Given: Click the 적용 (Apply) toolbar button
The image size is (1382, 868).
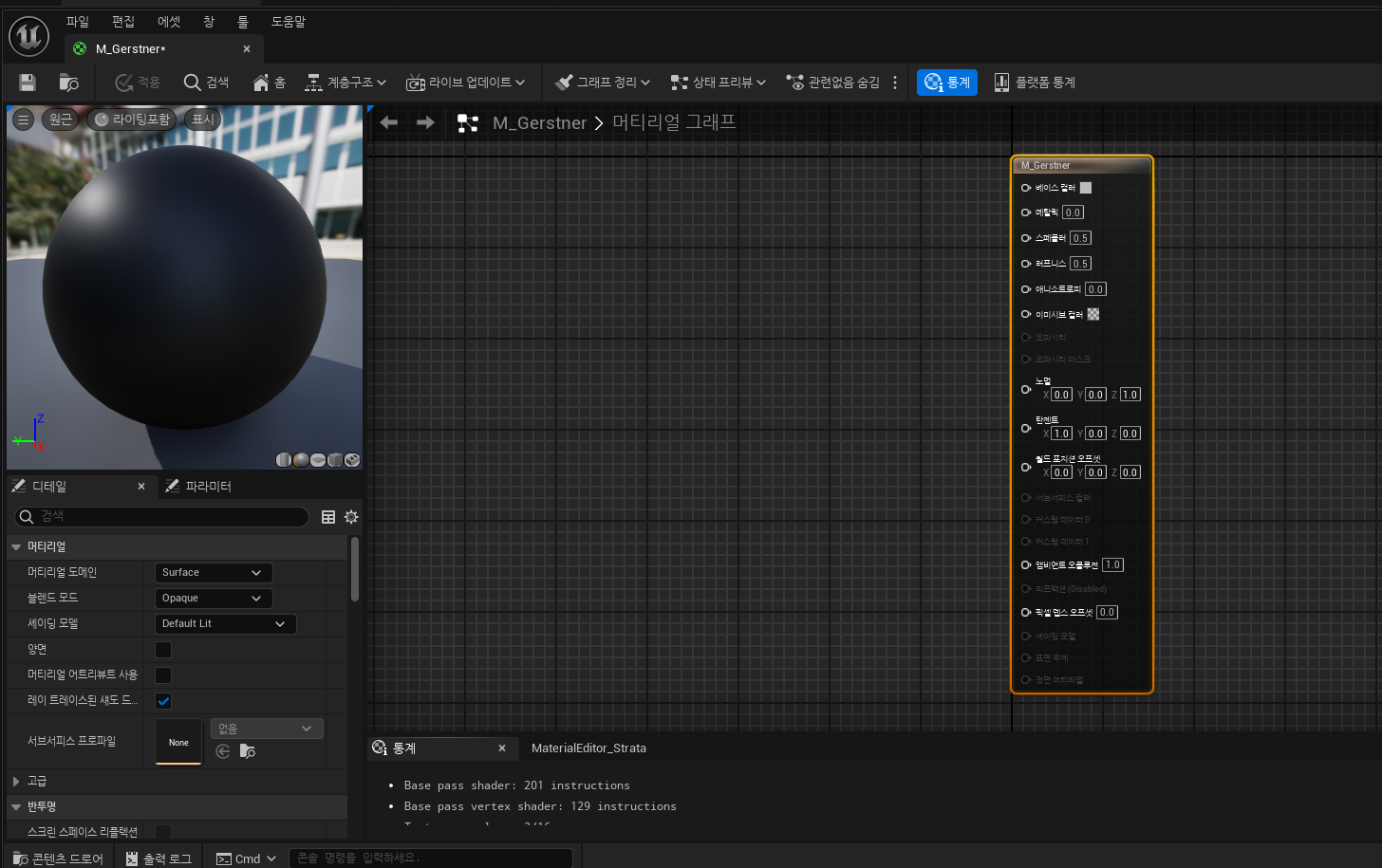Looking at the screenshot, I should (x=138, y=83).
